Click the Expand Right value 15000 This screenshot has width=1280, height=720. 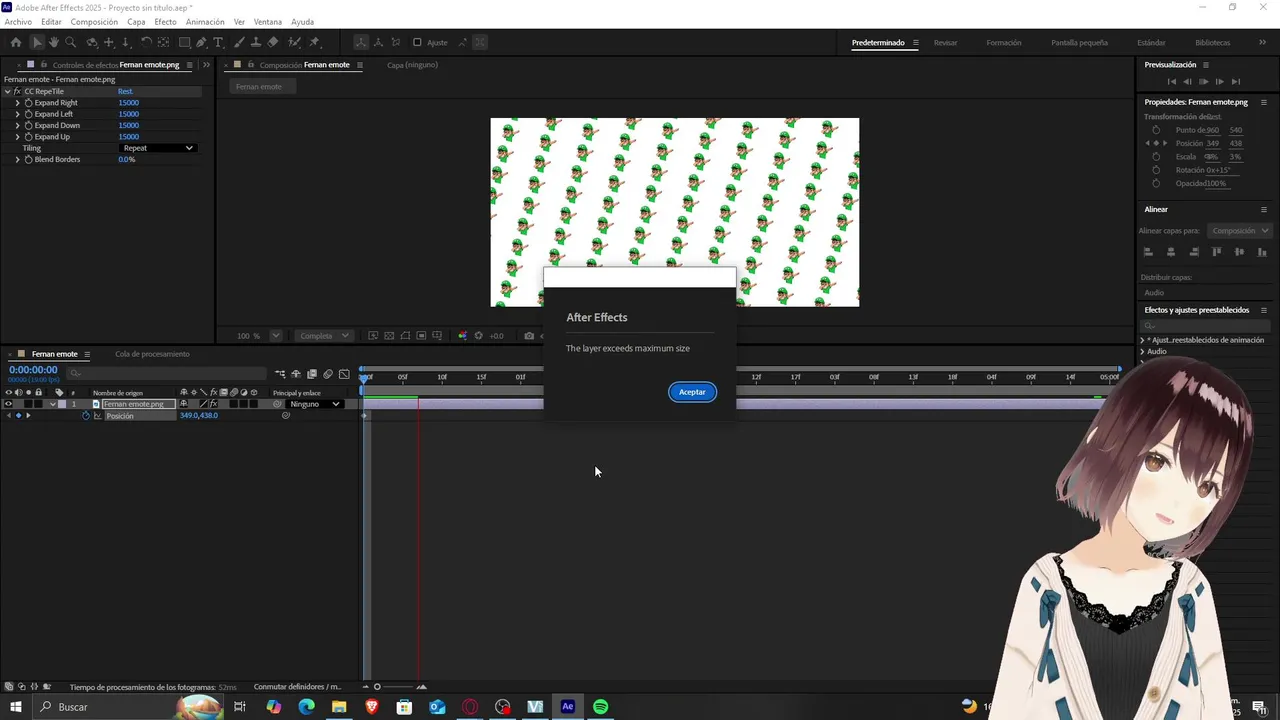point(128,103)
